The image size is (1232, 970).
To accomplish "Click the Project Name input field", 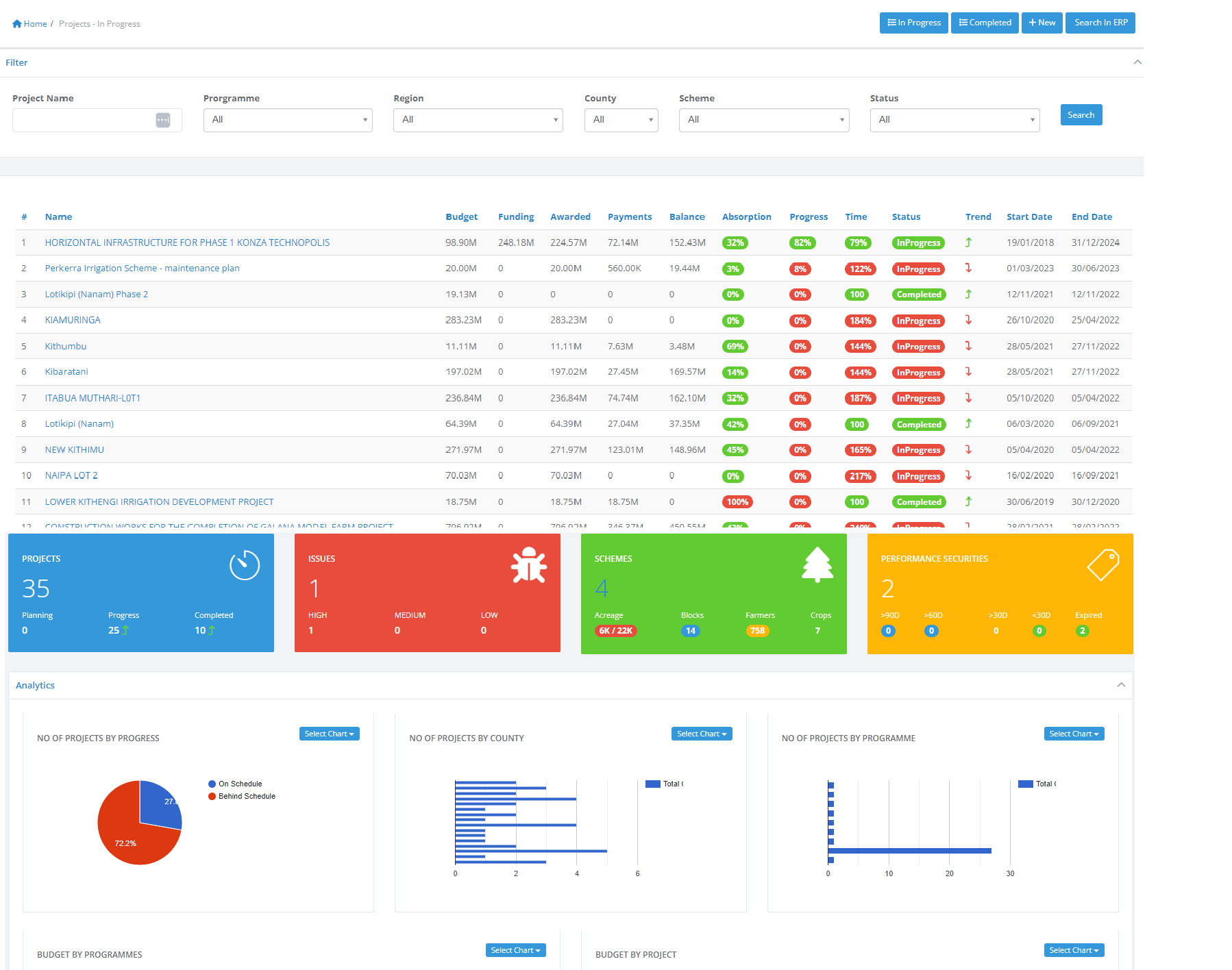I will pos(82,121).
